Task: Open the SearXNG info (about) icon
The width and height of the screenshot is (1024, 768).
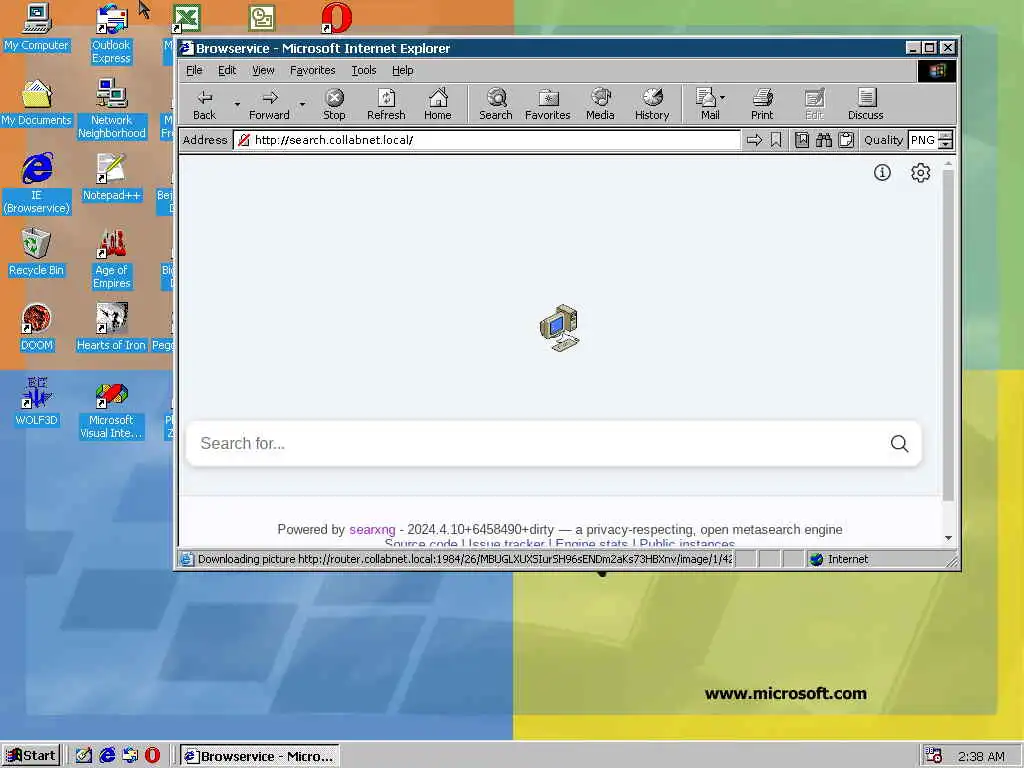Action: [882, 172]
